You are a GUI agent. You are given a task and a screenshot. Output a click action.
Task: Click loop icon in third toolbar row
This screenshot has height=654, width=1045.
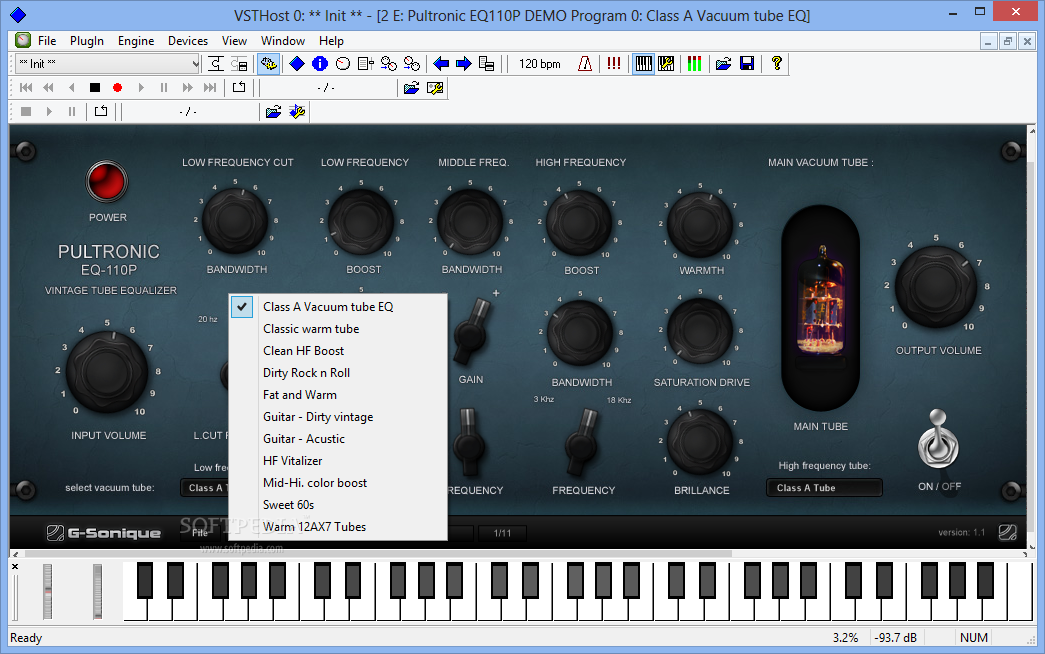(x=101, y=111)
